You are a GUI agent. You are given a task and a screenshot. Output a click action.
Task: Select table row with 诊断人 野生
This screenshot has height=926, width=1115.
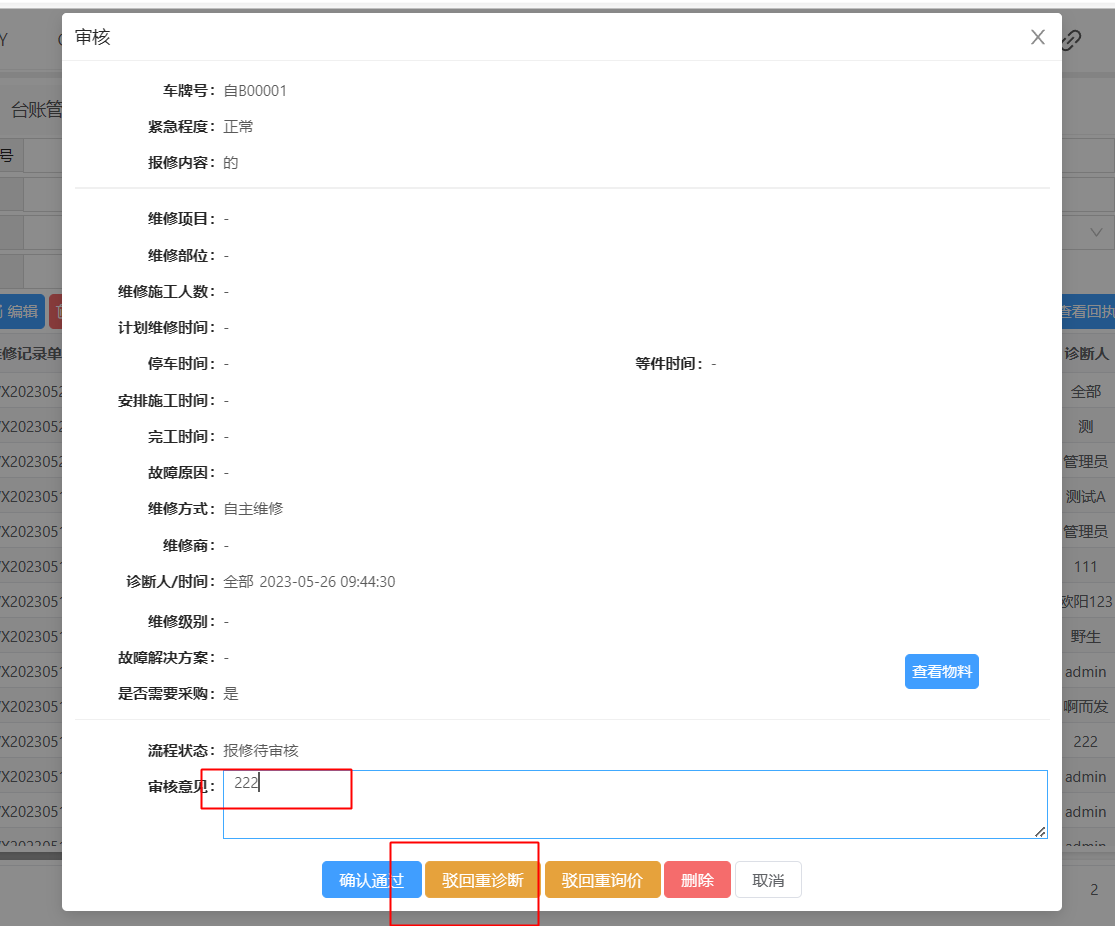point(1086,637)
